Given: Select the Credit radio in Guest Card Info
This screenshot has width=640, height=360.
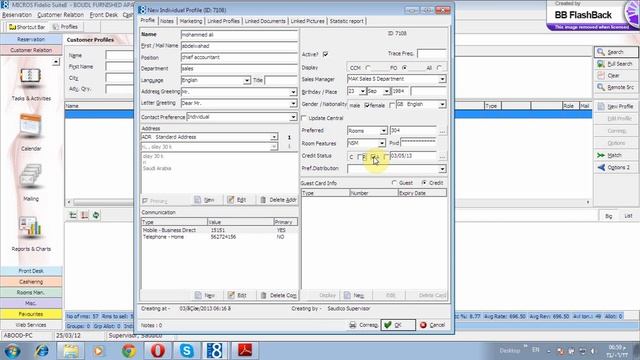Looking at the screenshot, I should [424, 183].
